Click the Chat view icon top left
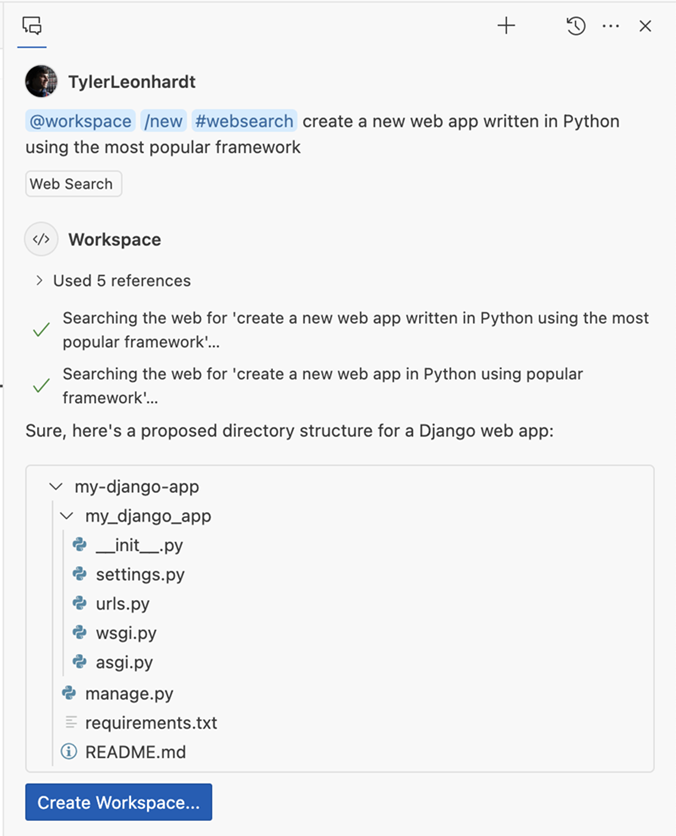This screenshot has height=836, width=676. (31, 27)
